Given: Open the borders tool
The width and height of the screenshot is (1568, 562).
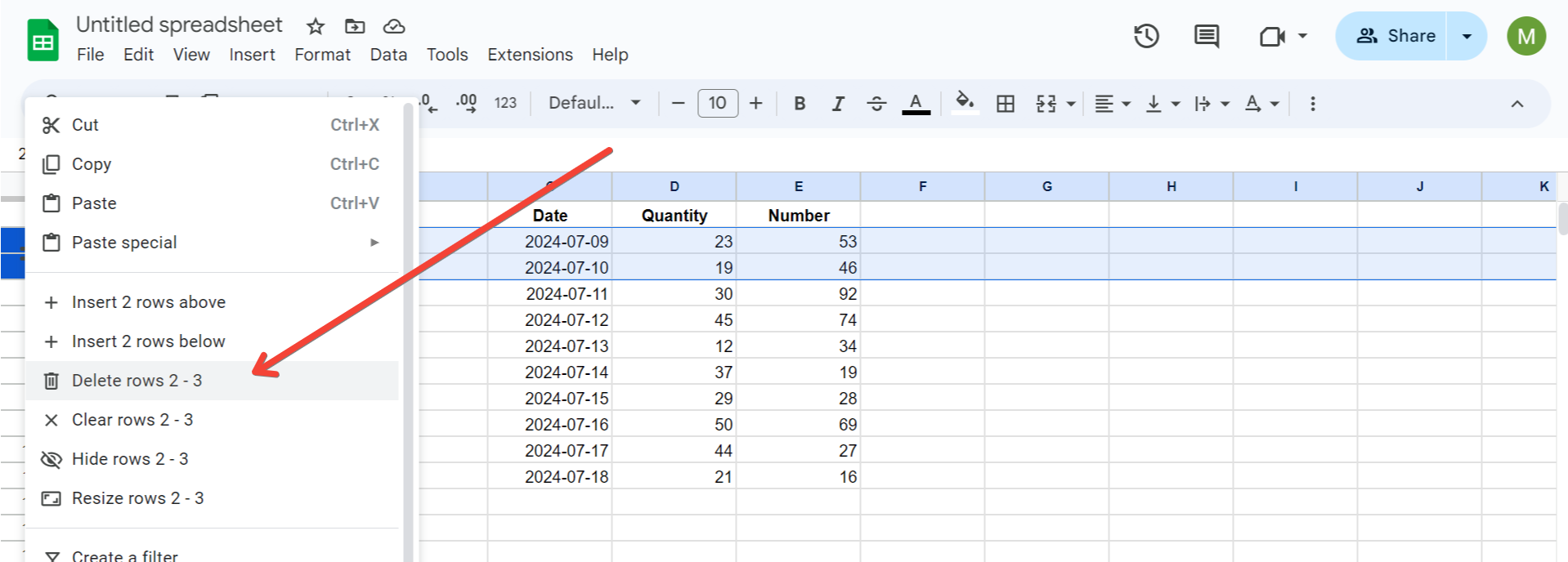Looking at the screenshot, I should [x=1006, y=104].
